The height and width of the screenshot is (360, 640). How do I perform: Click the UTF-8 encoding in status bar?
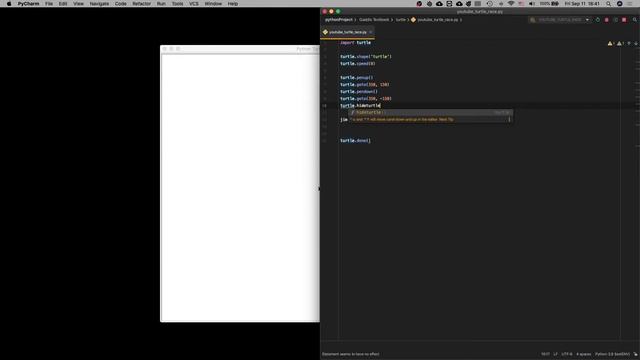pyautogui.click(x=567, y=354)
